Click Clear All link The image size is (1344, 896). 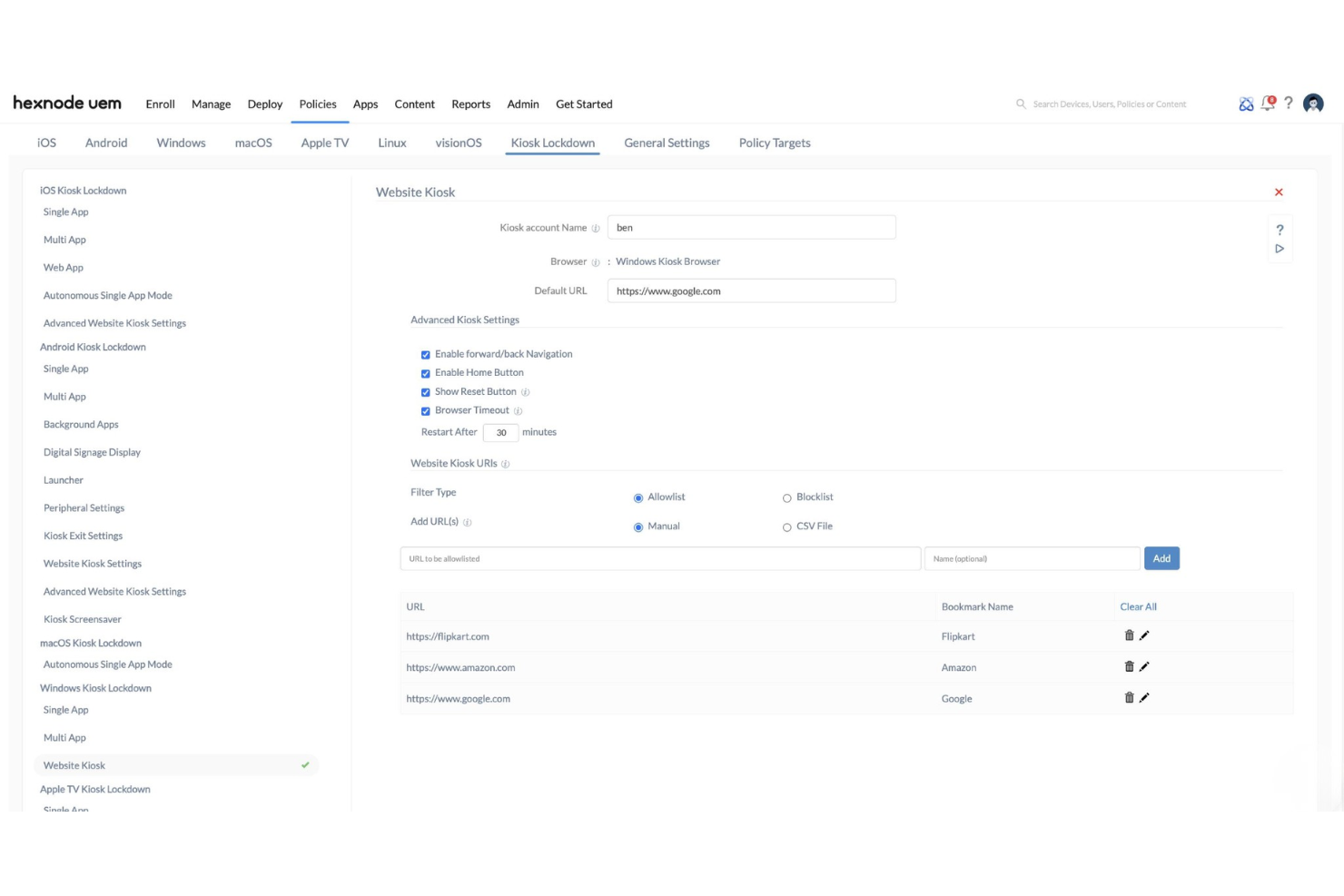1138,606
